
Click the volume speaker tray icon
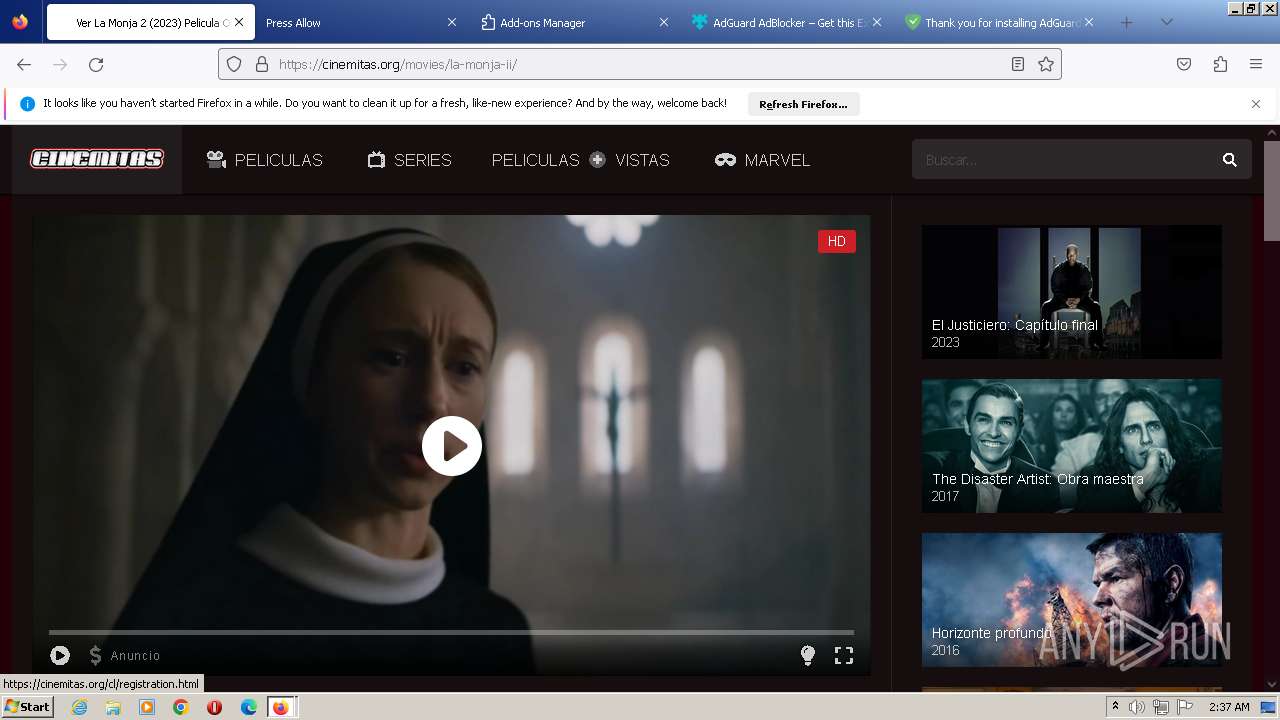[x=1137, y=707]
